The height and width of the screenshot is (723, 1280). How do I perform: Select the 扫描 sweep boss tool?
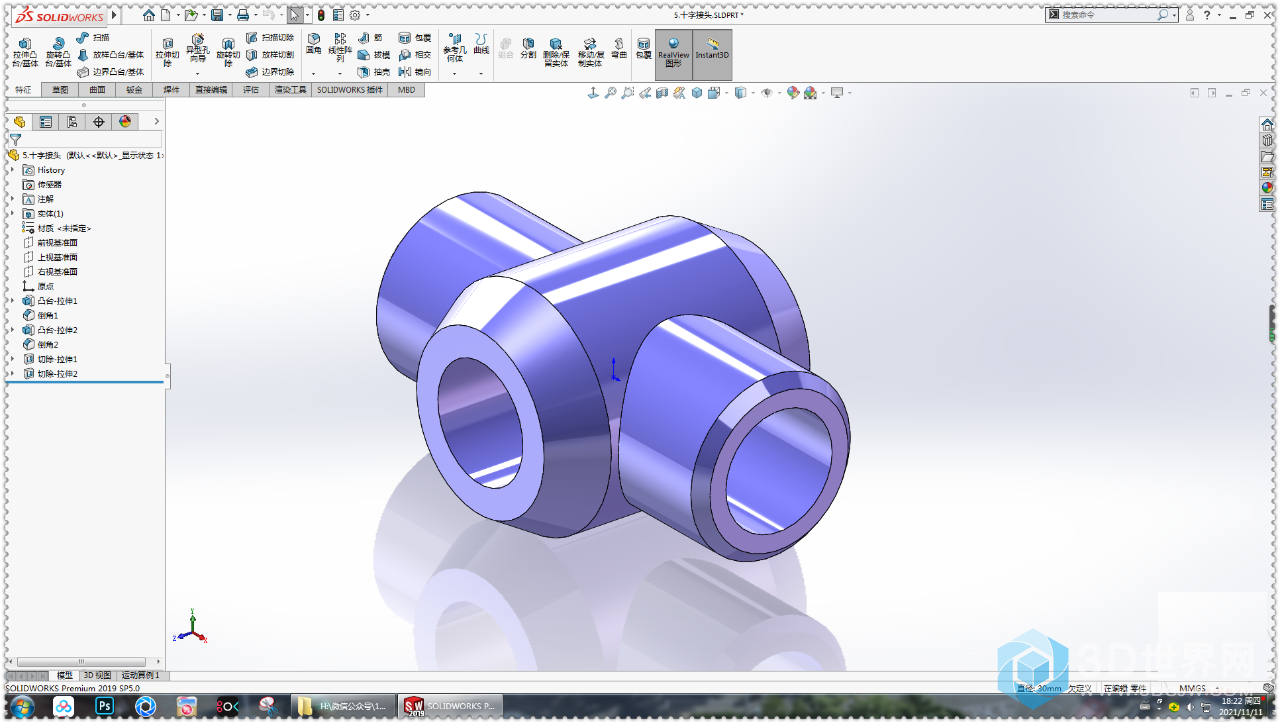click(92, 37)
